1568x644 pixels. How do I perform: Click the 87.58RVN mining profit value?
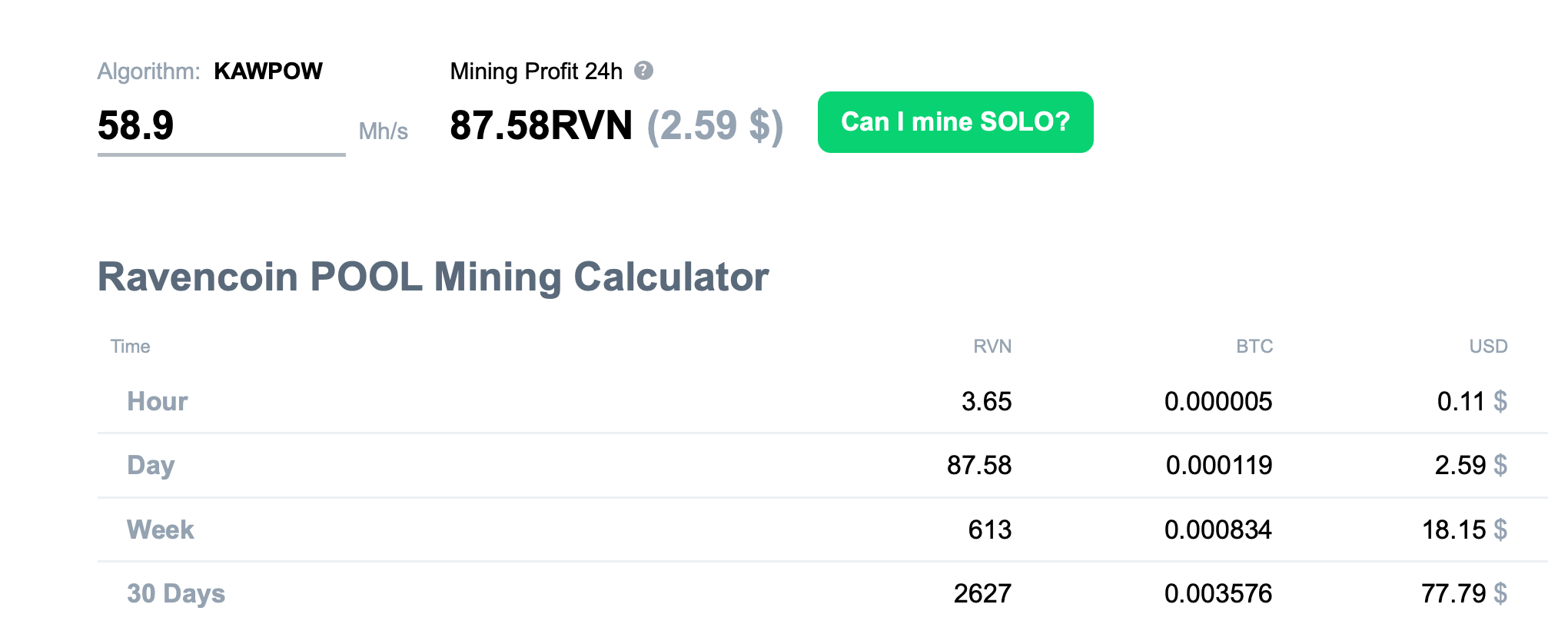point(540,125)
